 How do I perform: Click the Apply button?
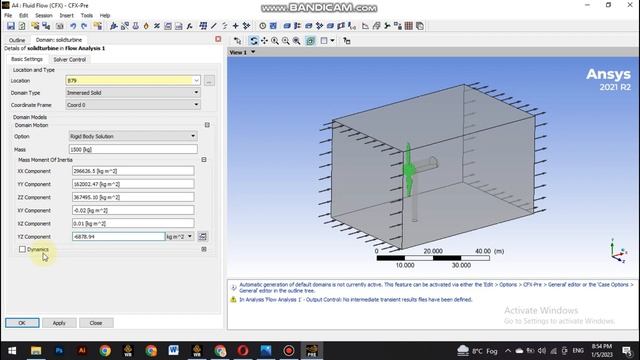pyautogui.click(x=59, y=323)
